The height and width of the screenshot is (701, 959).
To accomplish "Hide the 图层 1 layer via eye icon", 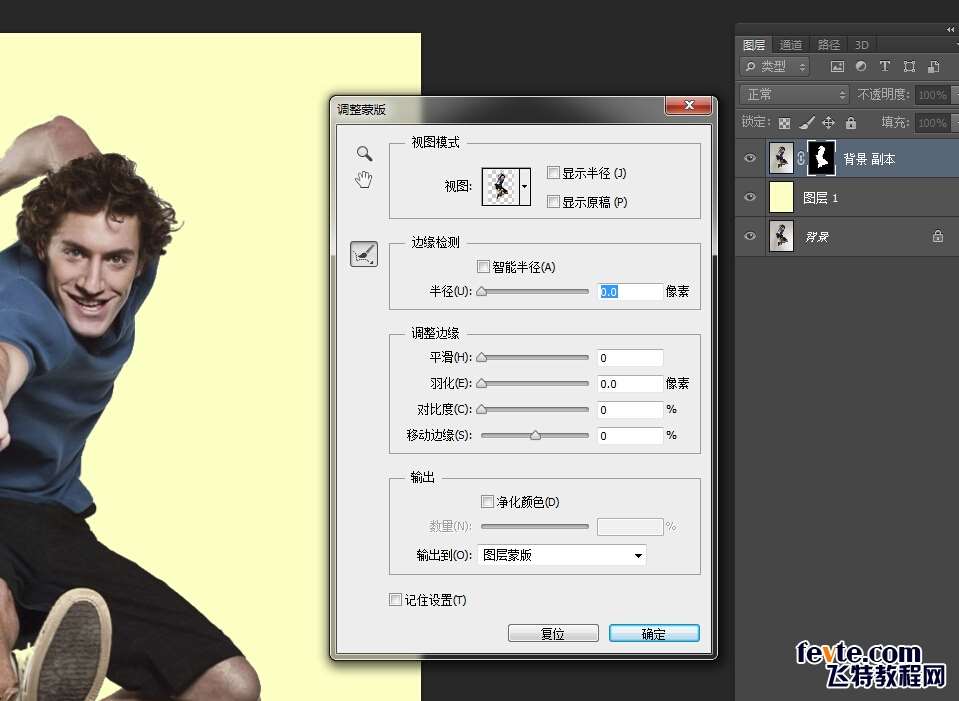I will tap(750, 198).
